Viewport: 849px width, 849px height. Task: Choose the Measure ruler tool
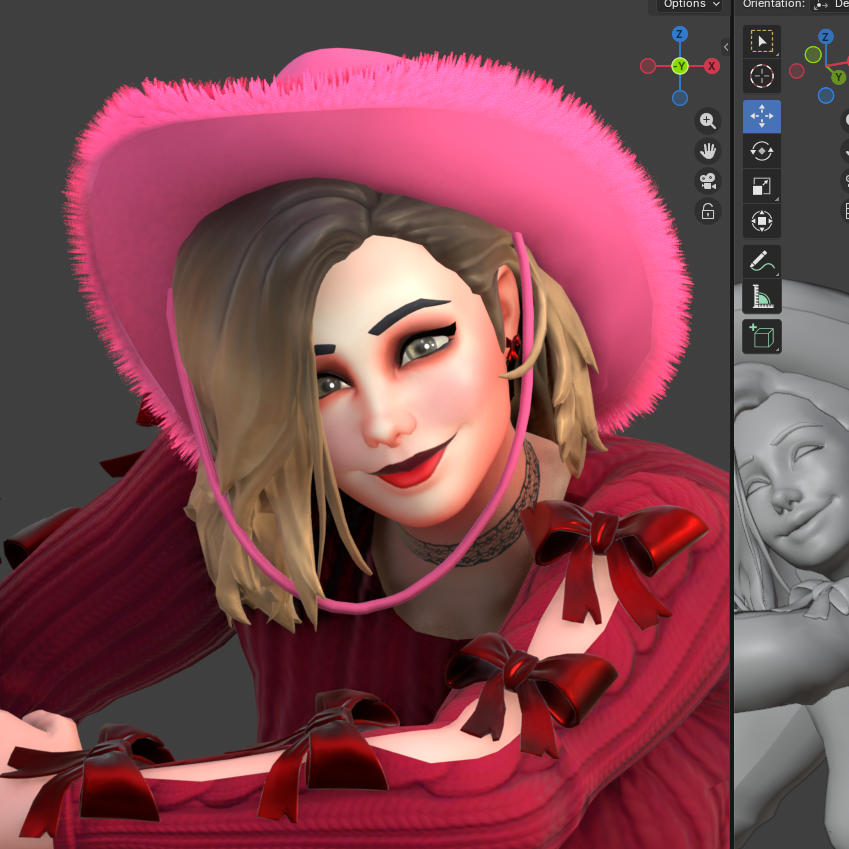(761, 296)
